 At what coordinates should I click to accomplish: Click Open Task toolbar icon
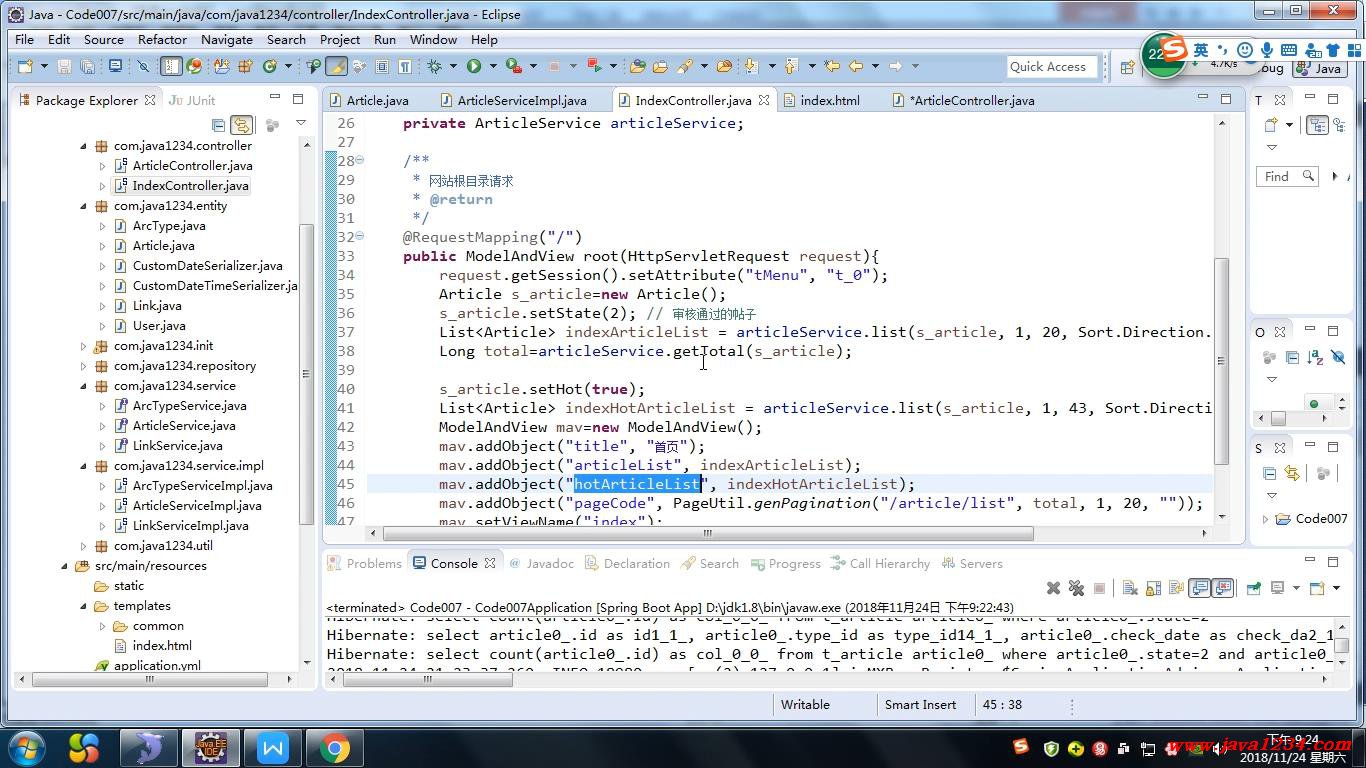tap(659, 66)
